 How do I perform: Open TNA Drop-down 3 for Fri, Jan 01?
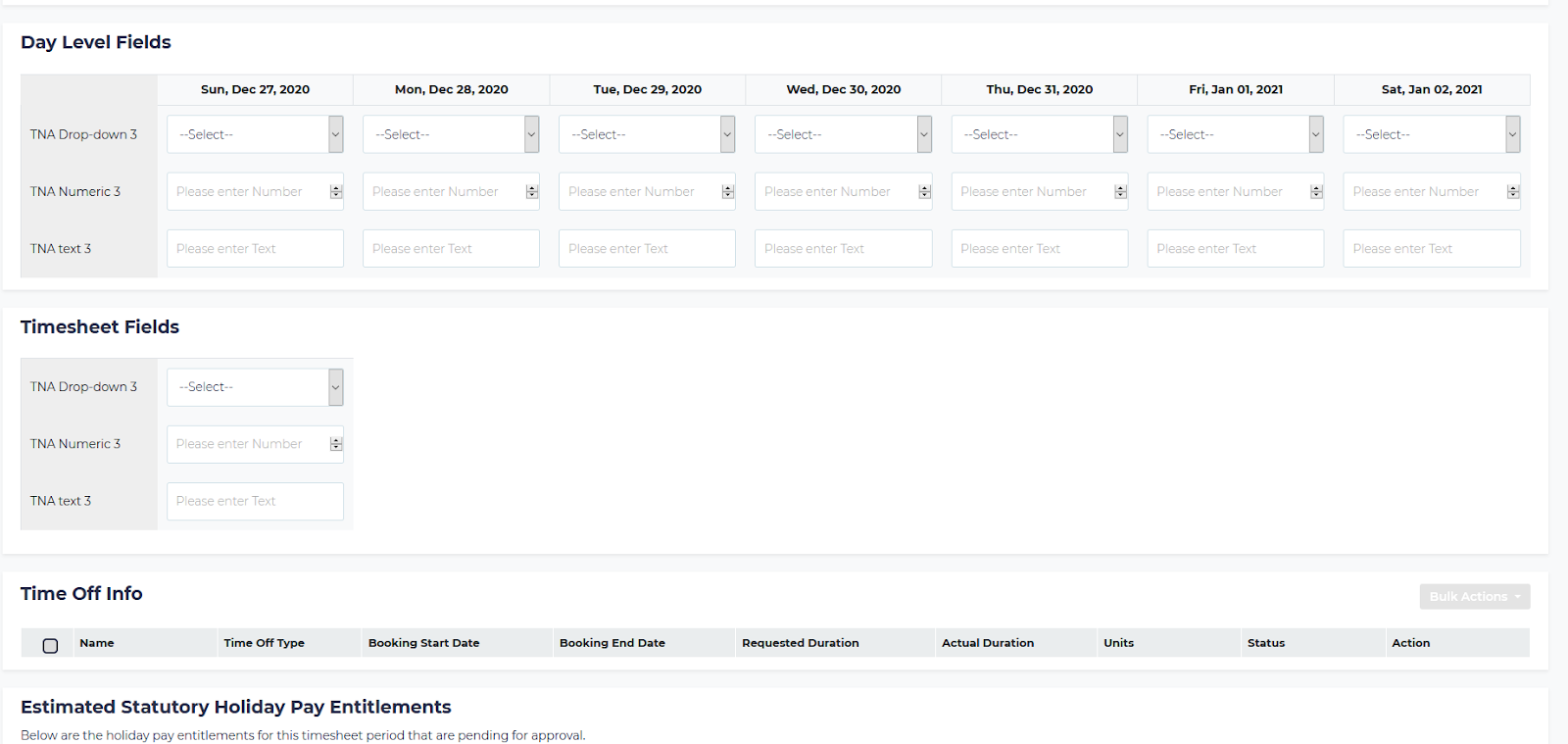1235,134
